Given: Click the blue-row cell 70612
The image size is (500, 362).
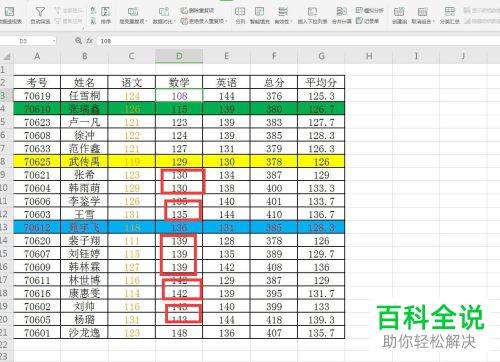Looking at the screenshot, I should coord(37,228).
